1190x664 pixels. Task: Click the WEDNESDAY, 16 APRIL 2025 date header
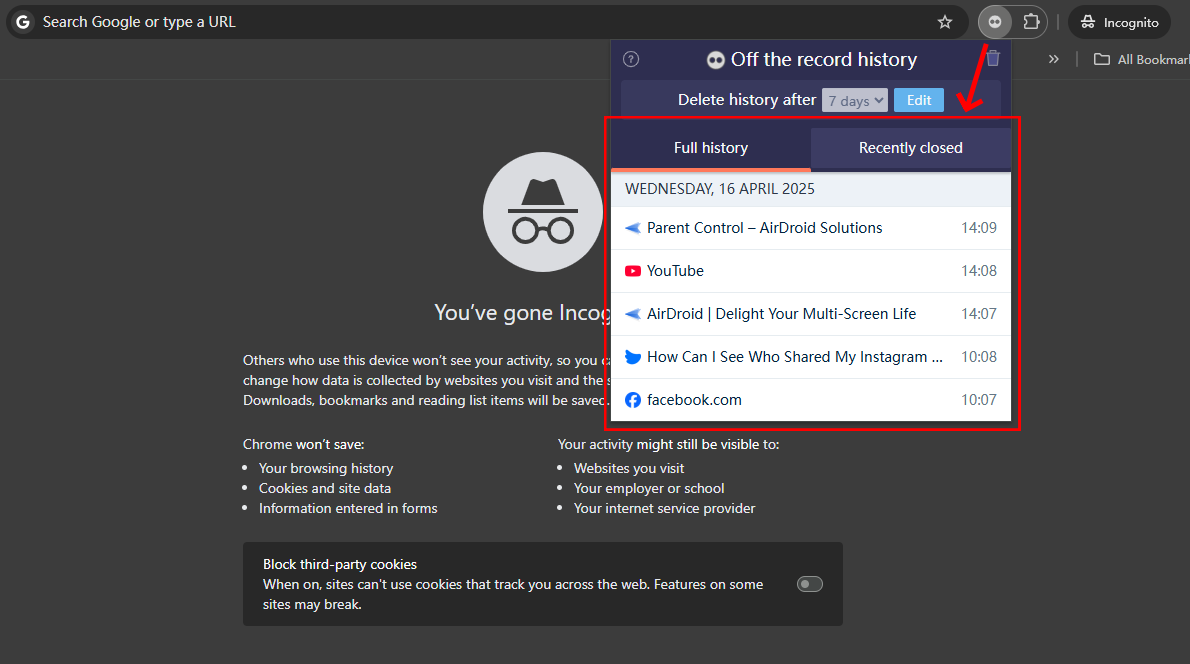pos(811,189)
